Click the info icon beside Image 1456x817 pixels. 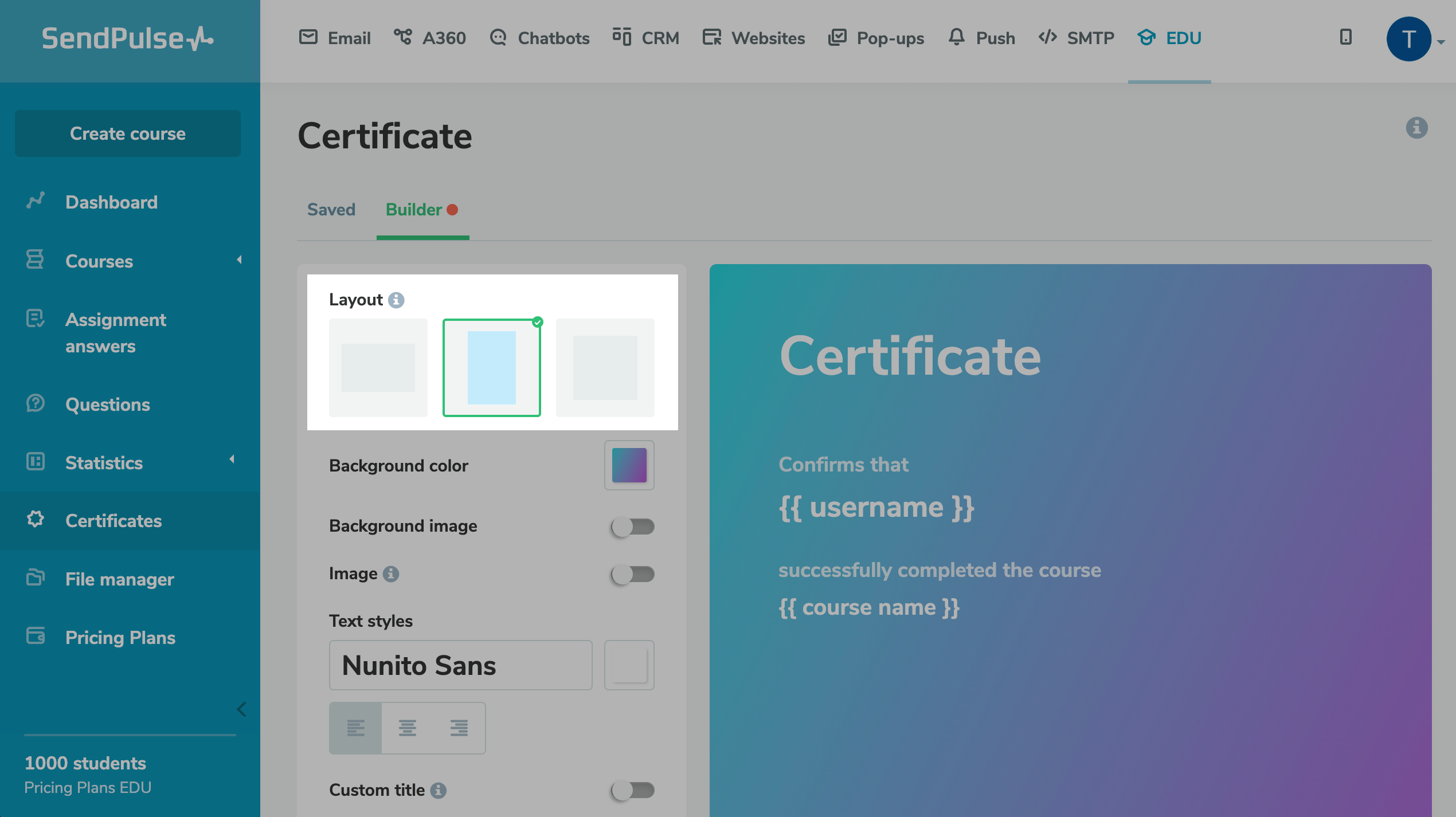coord(391,574)
